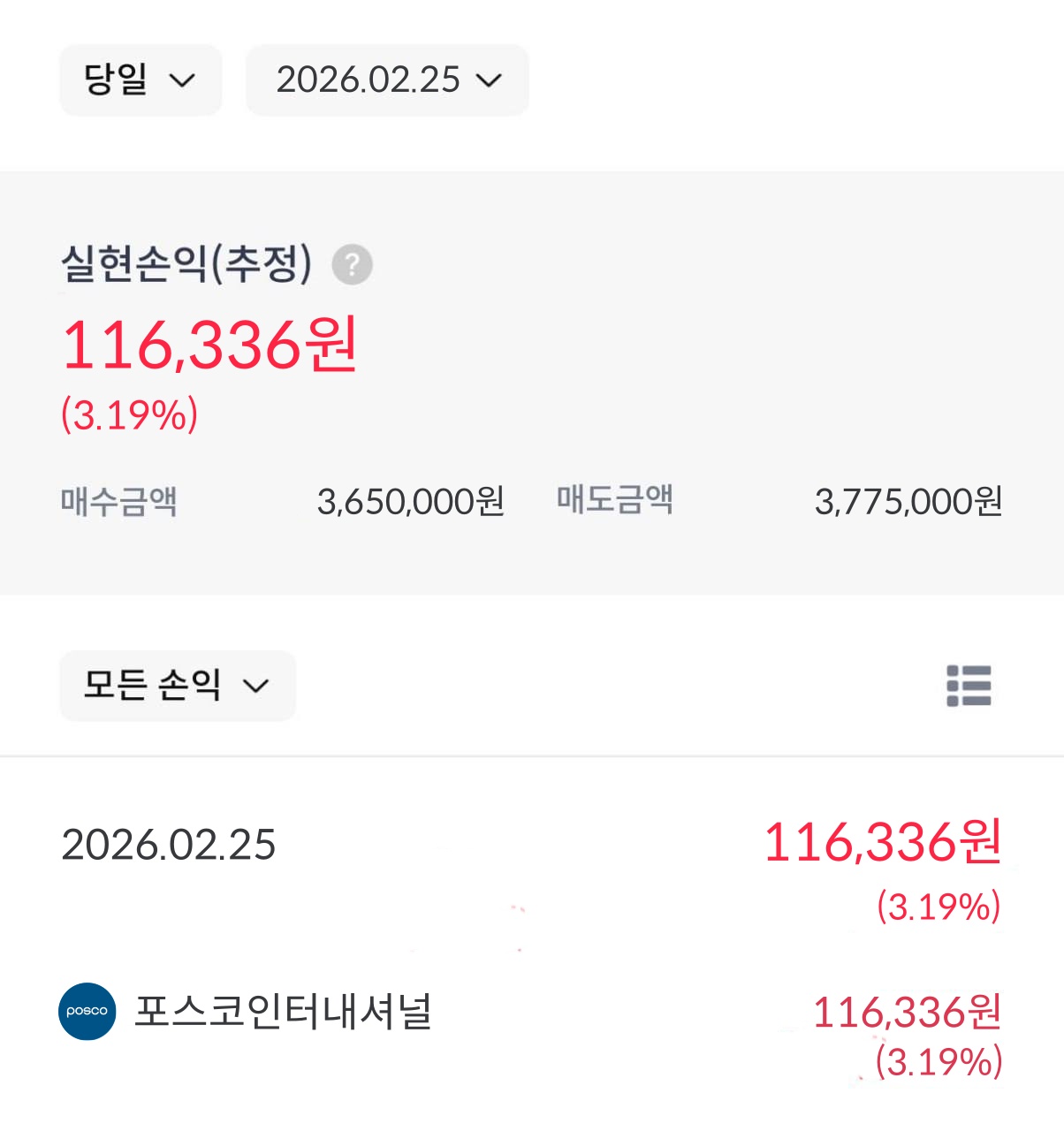The height and width of the screenshot is (1131, 1064).
Task: Switch to list view icon
Action: (969, 686)
